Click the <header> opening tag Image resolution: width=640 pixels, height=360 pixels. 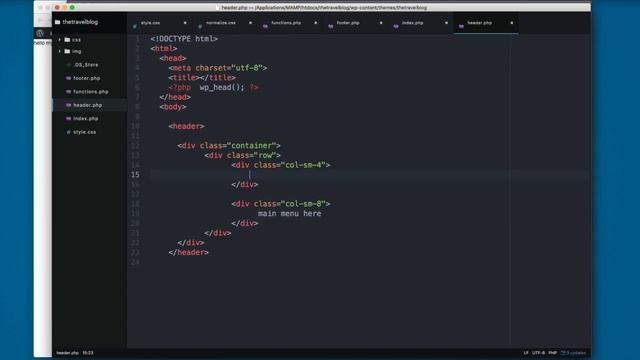(186, 126)
